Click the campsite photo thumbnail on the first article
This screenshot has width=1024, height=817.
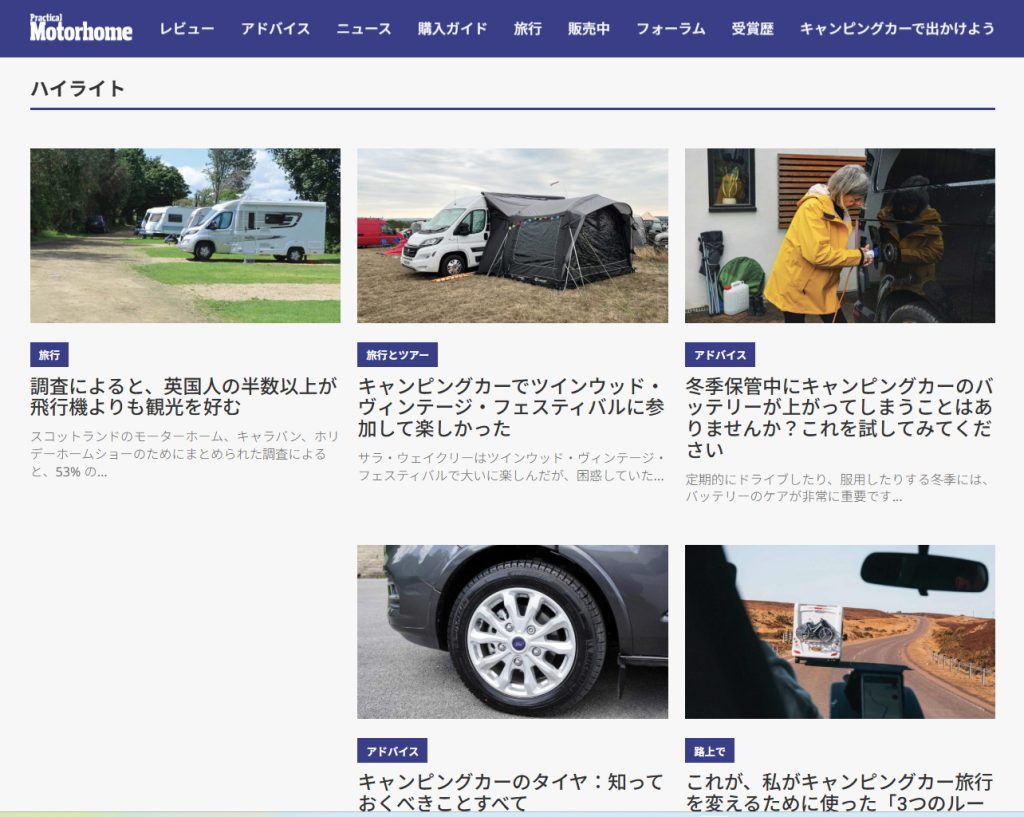click(x=184, y=235)
